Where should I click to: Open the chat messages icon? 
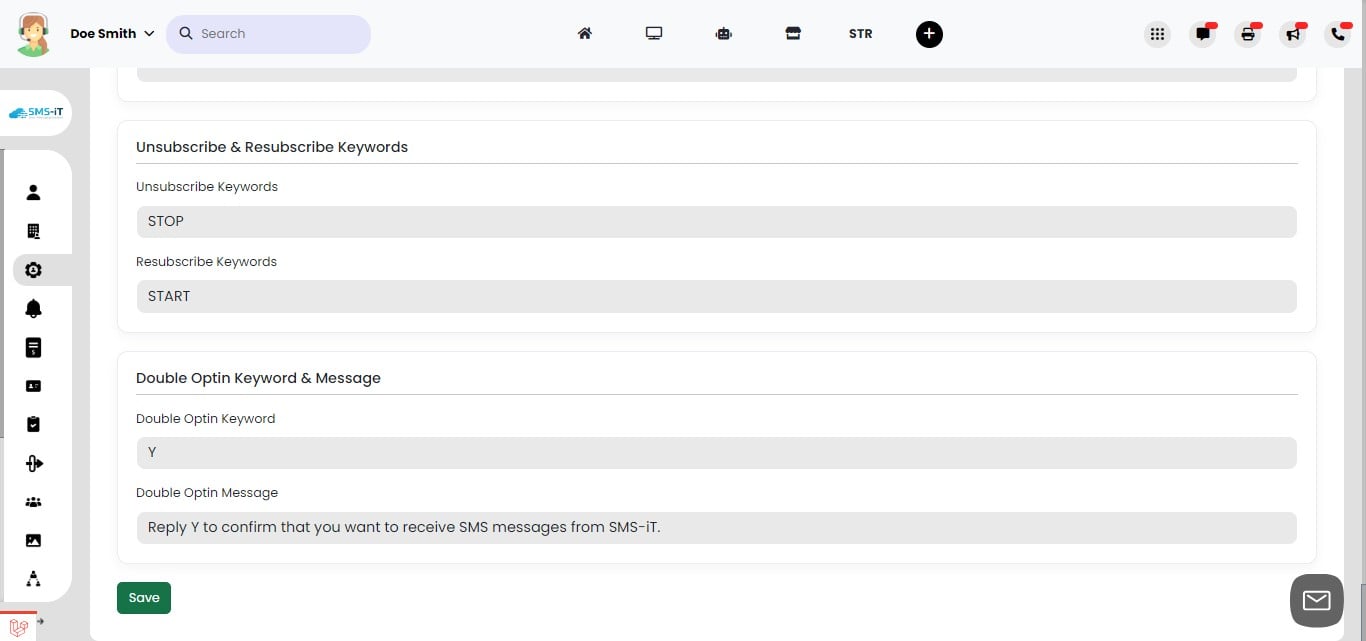(1202, 34)
